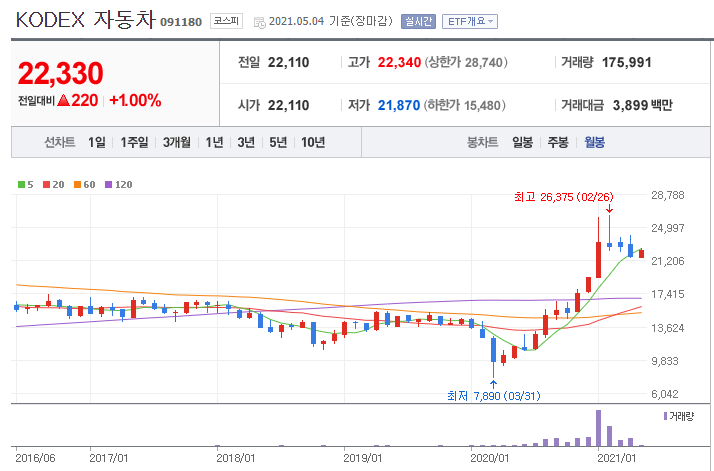The width and height of the screenshot is (714, 471).
Task: Click the 하한가 15,480 text
Action: pyautogui.click(x=464, y=105)
